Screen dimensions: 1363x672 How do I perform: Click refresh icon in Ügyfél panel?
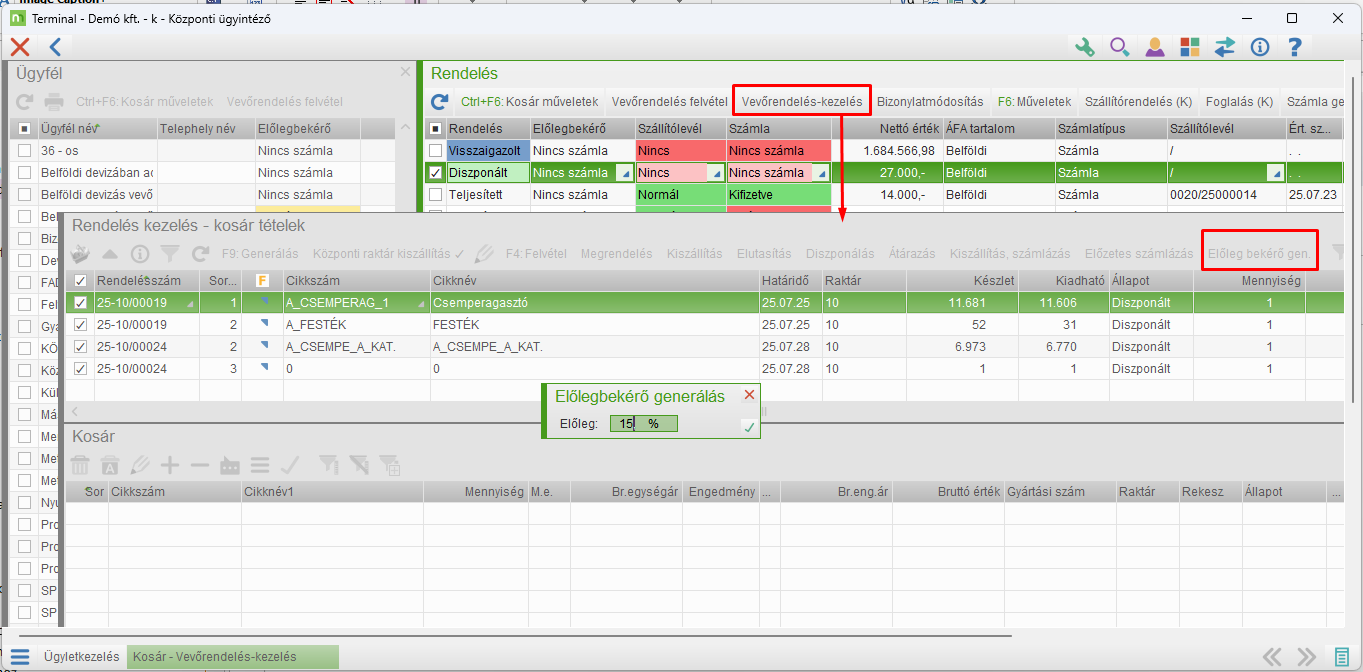(x=25, y=102)
